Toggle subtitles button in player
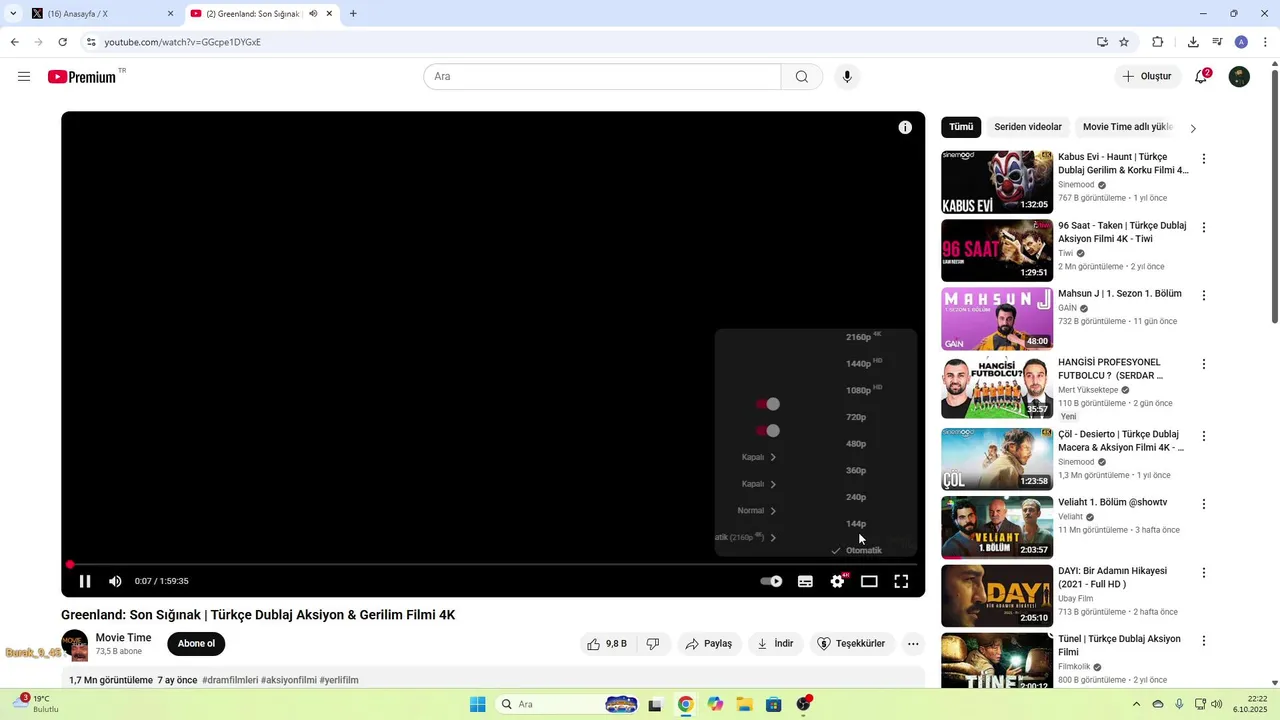Screen dimensions: 1280x720 (805, 581)
